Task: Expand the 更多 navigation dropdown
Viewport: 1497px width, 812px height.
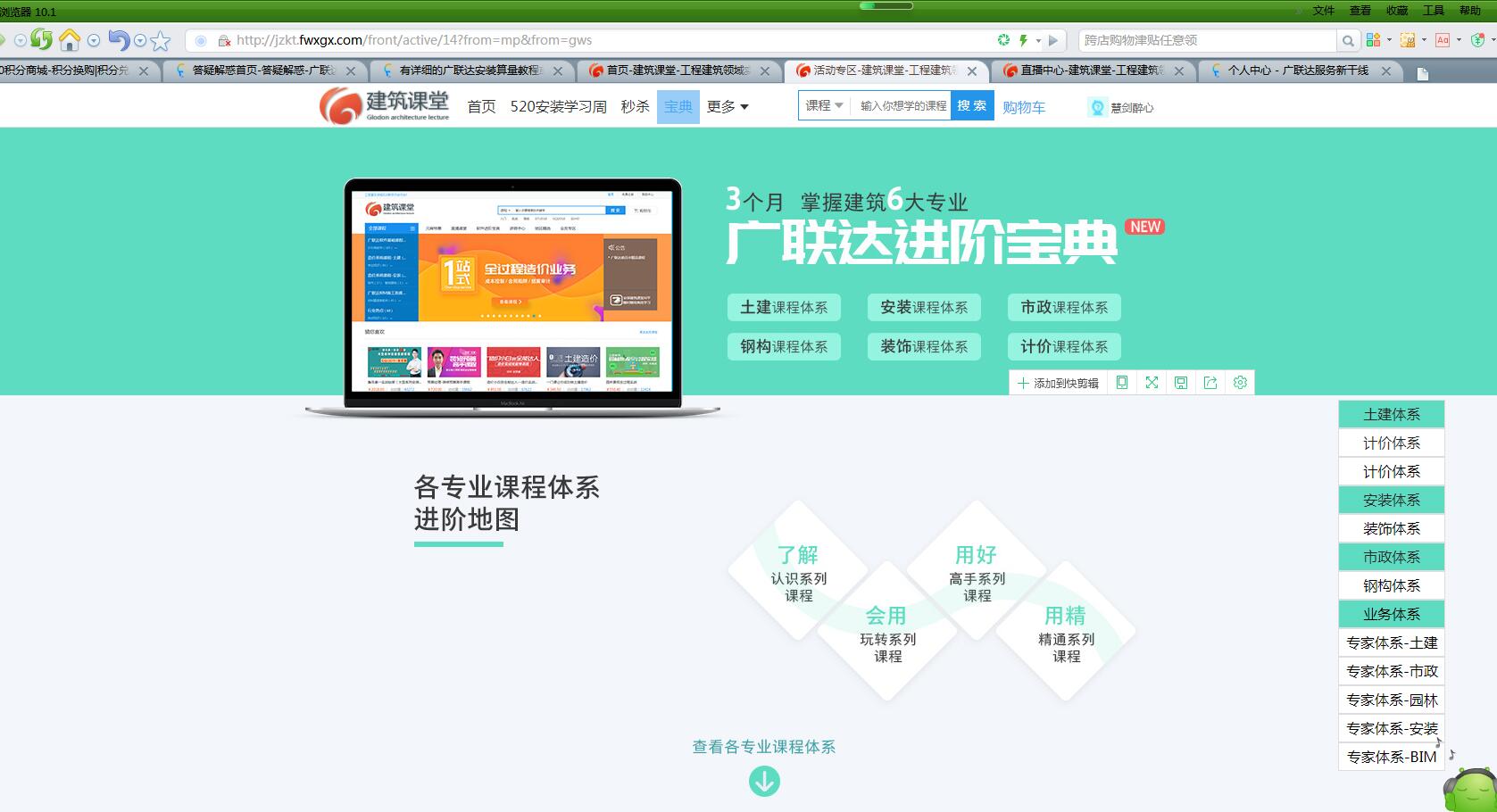Action: click(728, 106)
